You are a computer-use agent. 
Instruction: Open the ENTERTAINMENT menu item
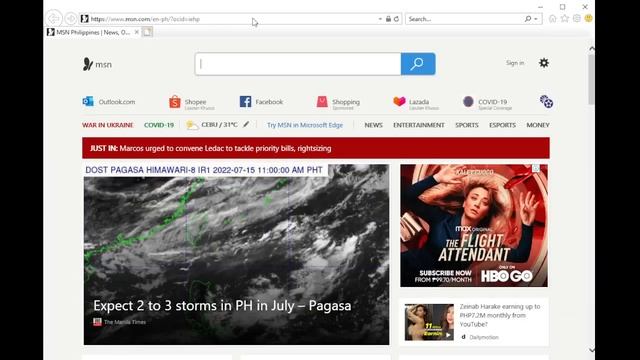pos(419,125)
